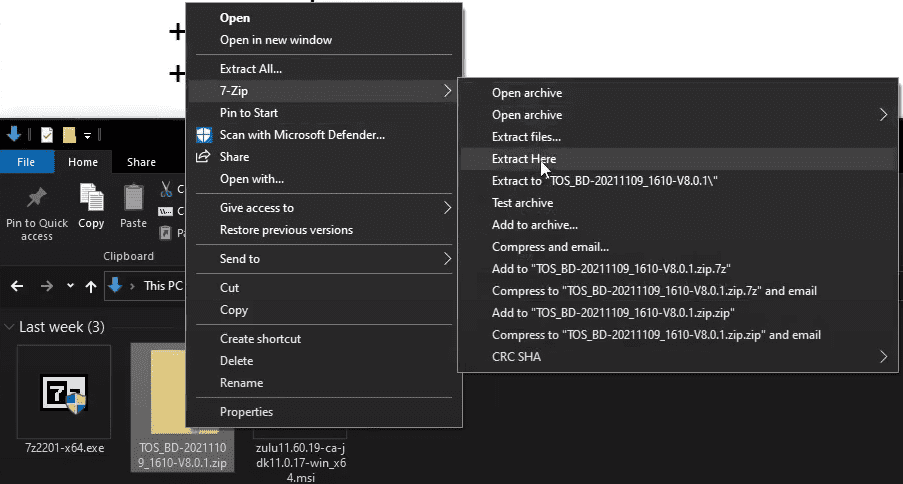Click the Back navigation arrow
903x484 pixels.
[17, 286]
